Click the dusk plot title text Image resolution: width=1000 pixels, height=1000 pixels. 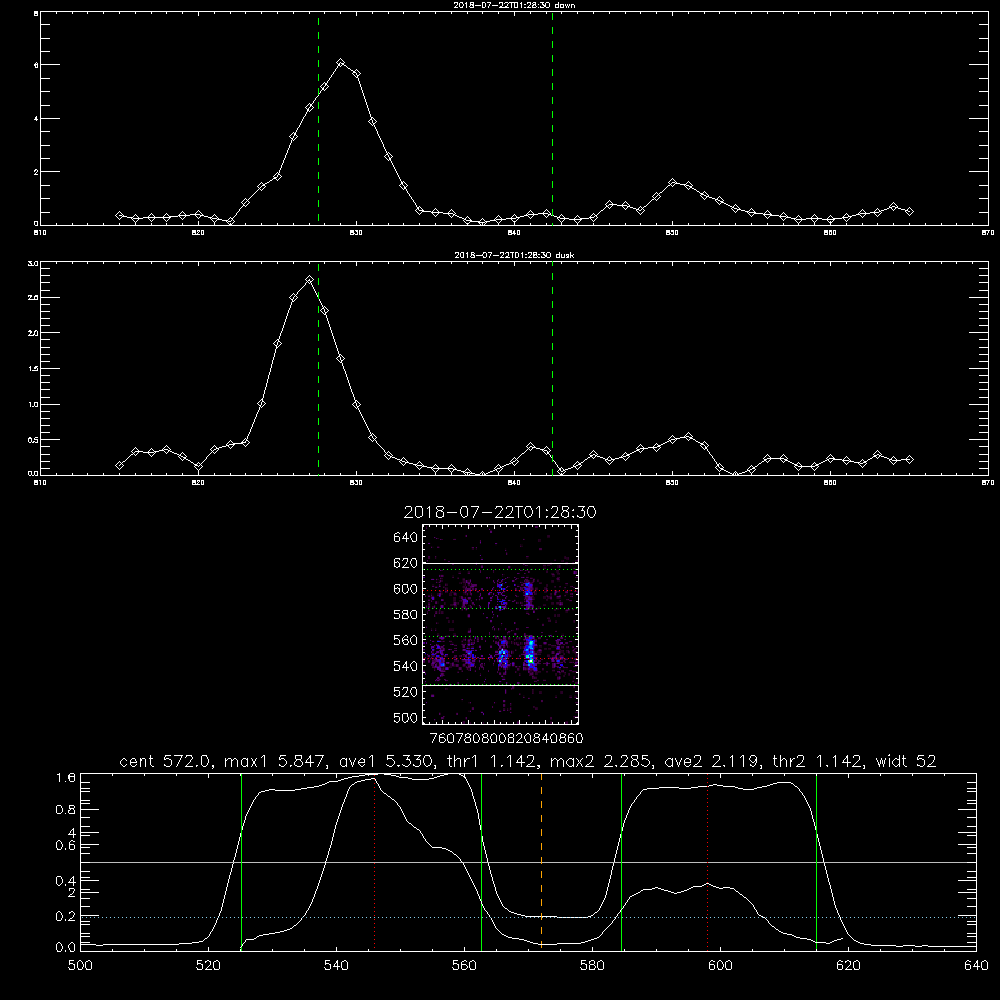(x=514, y=255)
